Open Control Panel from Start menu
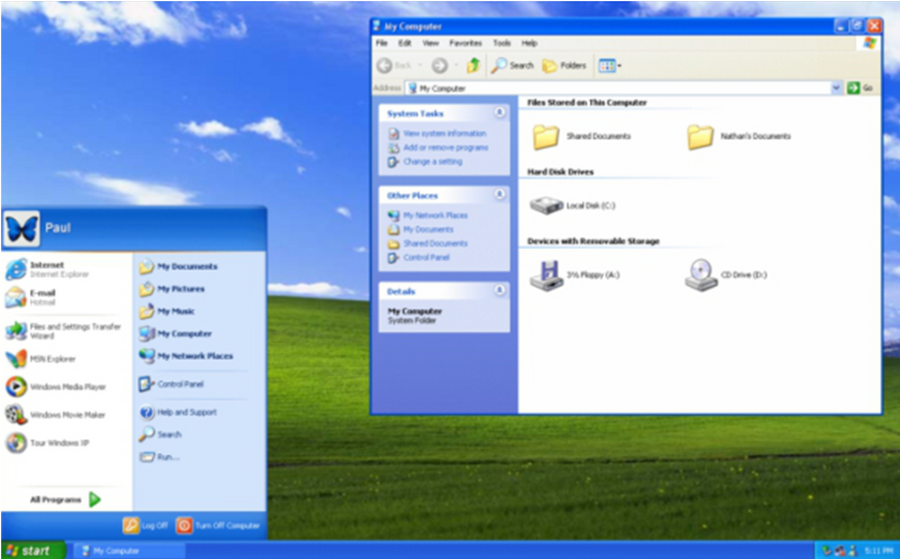This screenshot has height=560, width=900. click(x=172, y=384)
